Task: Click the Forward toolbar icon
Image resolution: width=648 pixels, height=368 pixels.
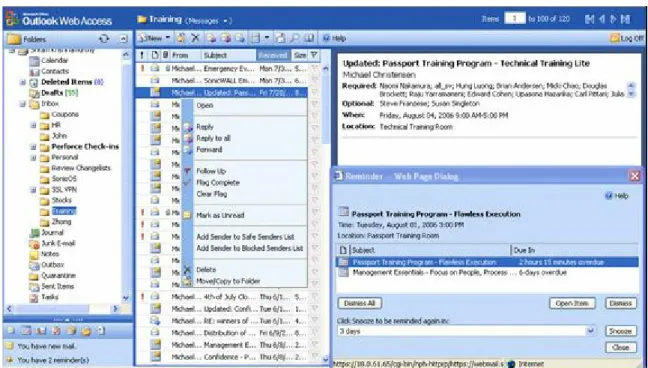Action: 240,38
